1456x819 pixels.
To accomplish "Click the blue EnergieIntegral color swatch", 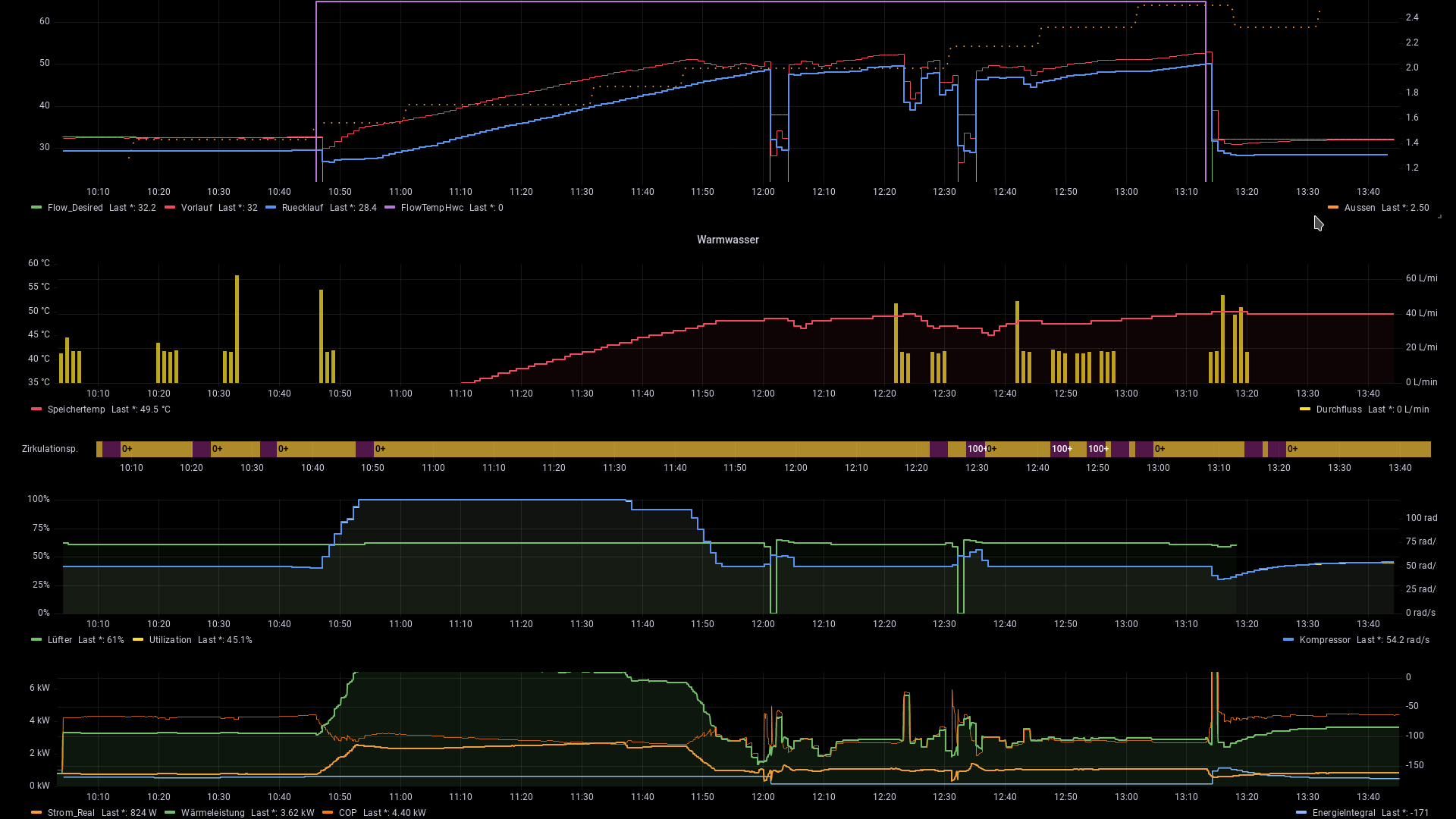I will (x=1301, y=812).
